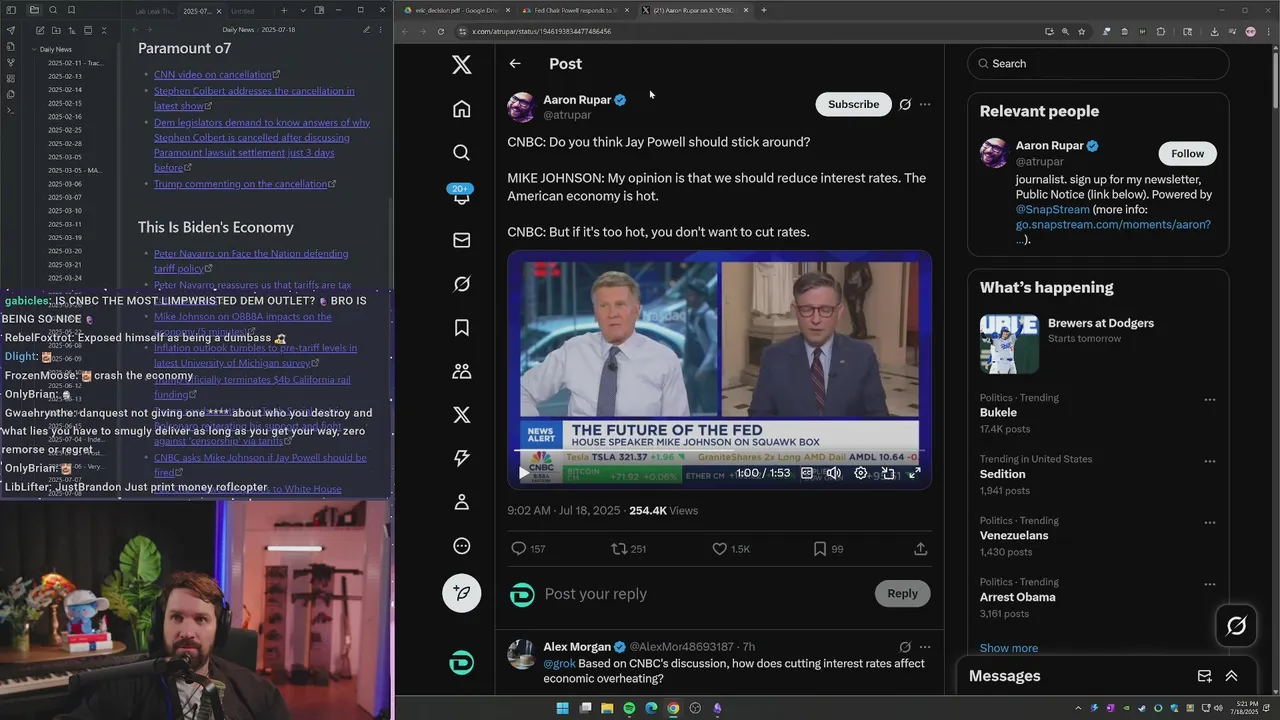Open Explore search icon in X sidebar
Viewport: 1280px width, 720px height.
(461, 152)
